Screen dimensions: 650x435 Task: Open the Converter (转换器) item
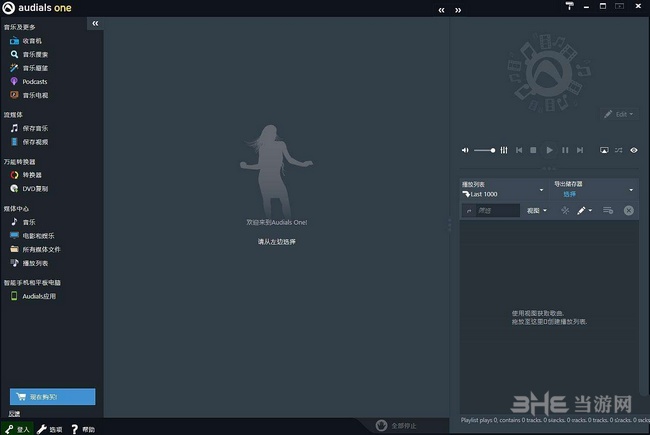pyautogui.click(x=26, y=175)
